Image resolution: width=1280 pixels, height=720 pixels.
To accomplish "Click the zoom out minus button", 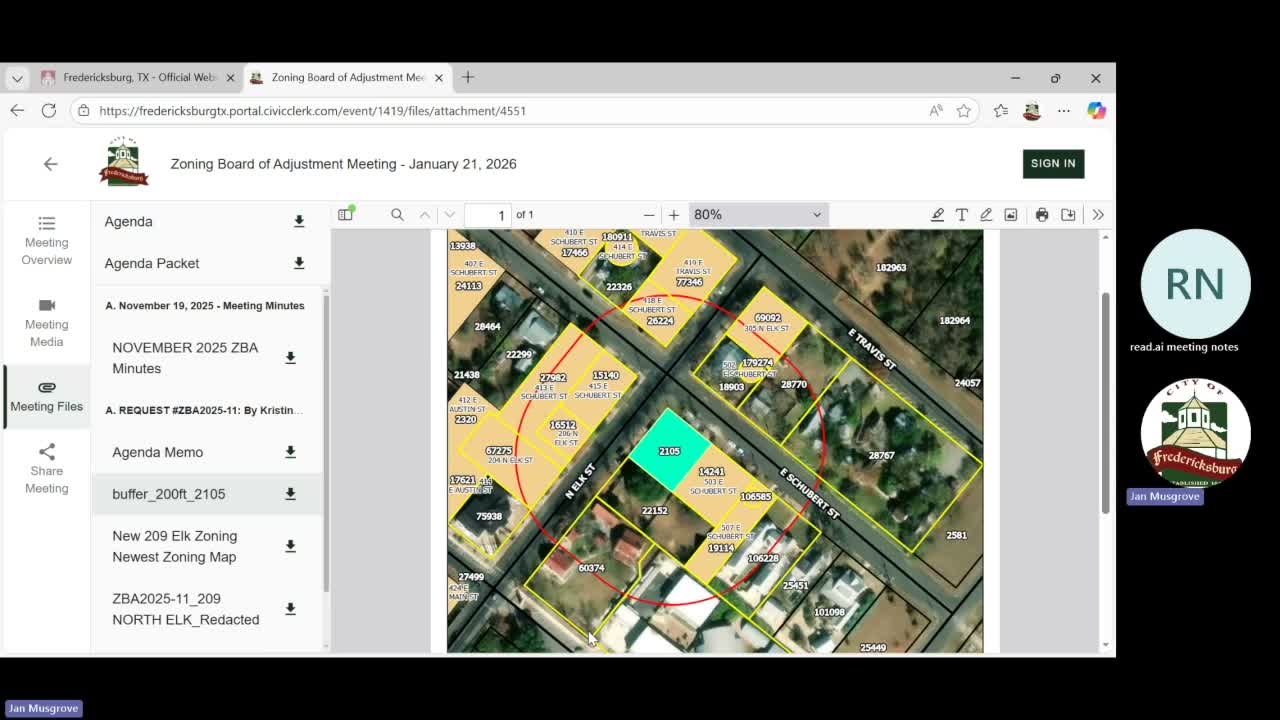I will [x=649, y=214].
